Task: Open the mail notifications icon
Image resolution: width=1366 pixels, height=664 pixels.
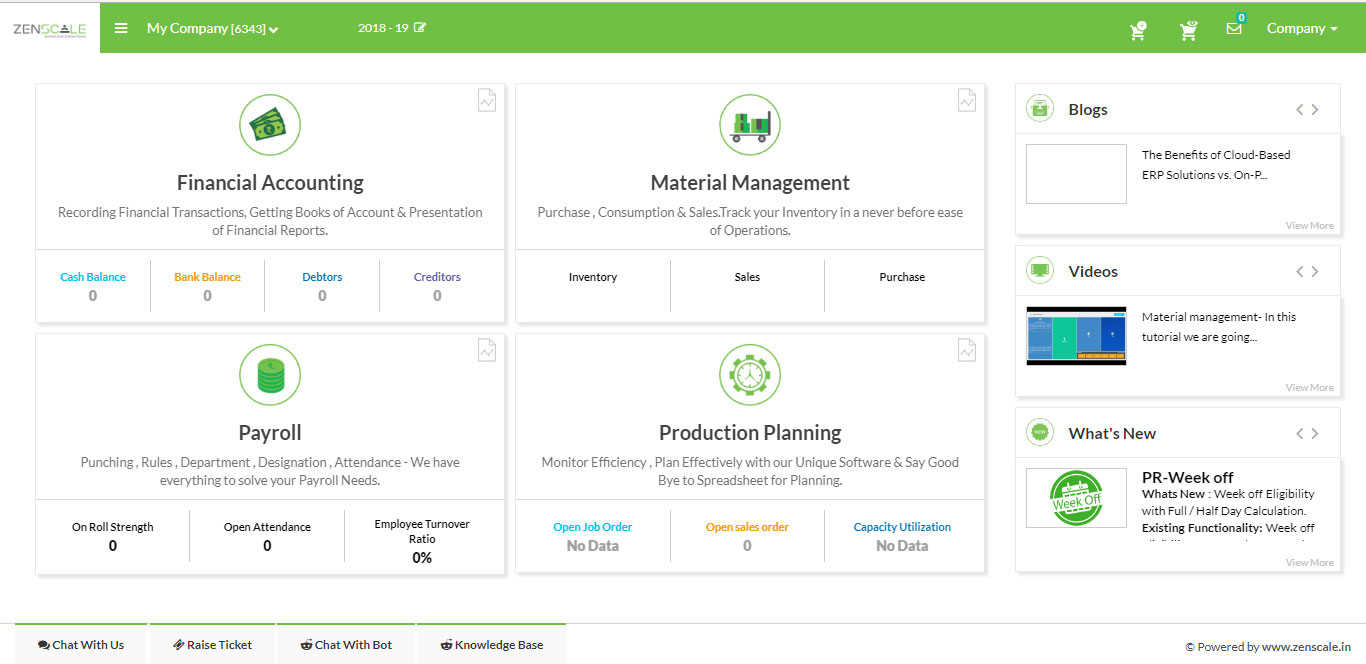Action: [x=1234, y=28]
